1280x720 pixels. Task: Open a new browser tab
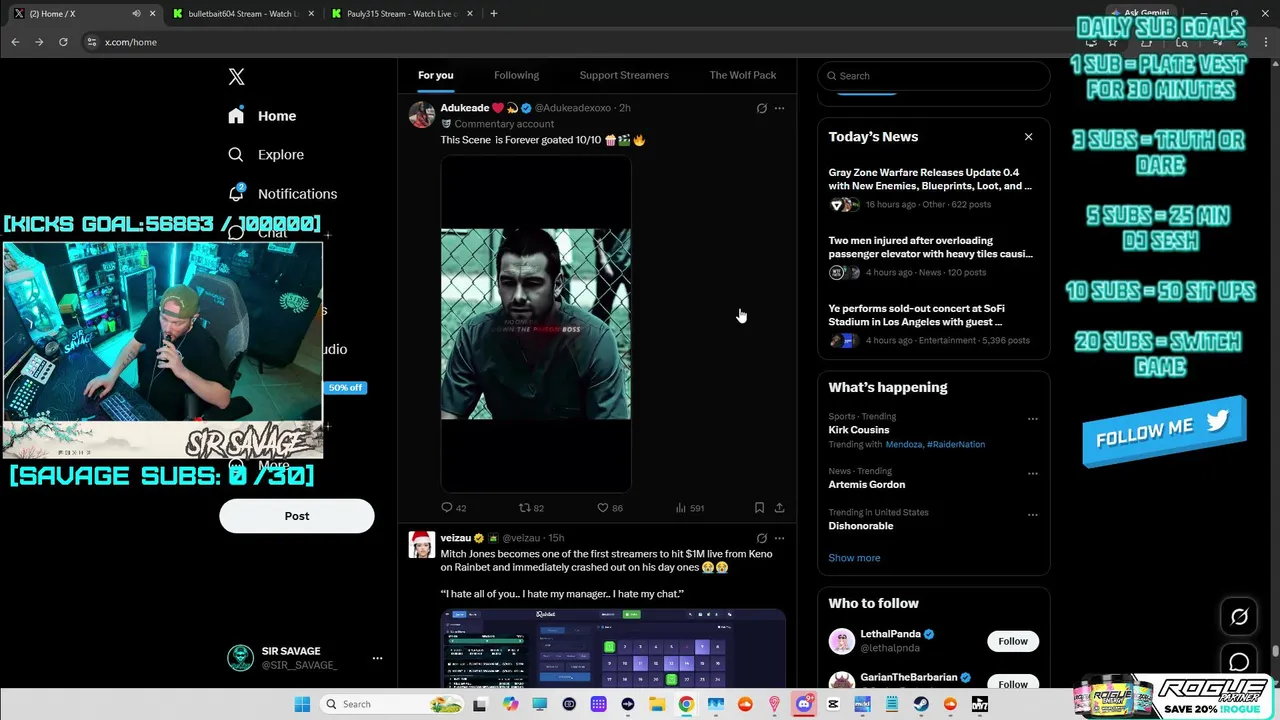coord(494,14)
